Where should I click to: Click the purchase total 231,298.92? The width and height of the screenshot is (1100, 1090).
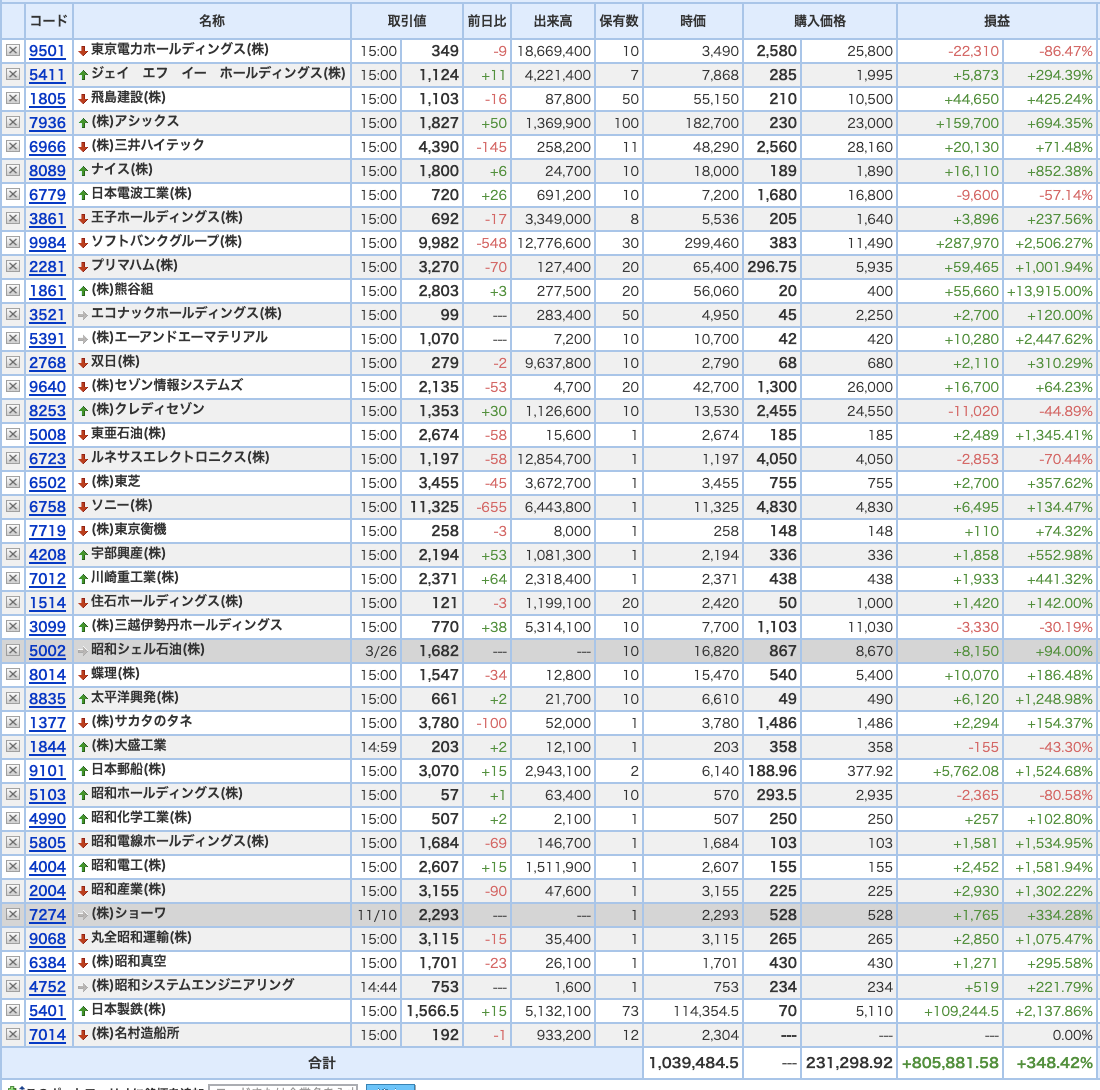pyautogui.click(x=849, y=1063)
